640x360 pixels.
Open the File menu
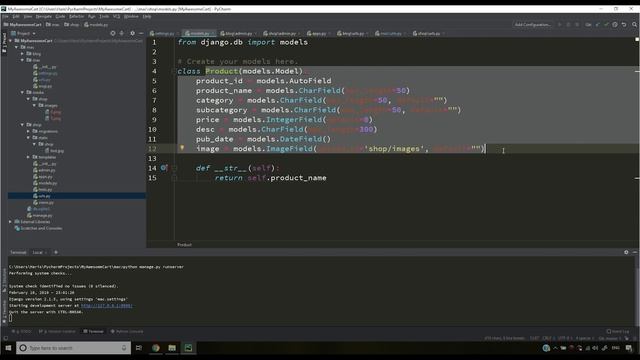pyautogui.click(x=5, y=16)
